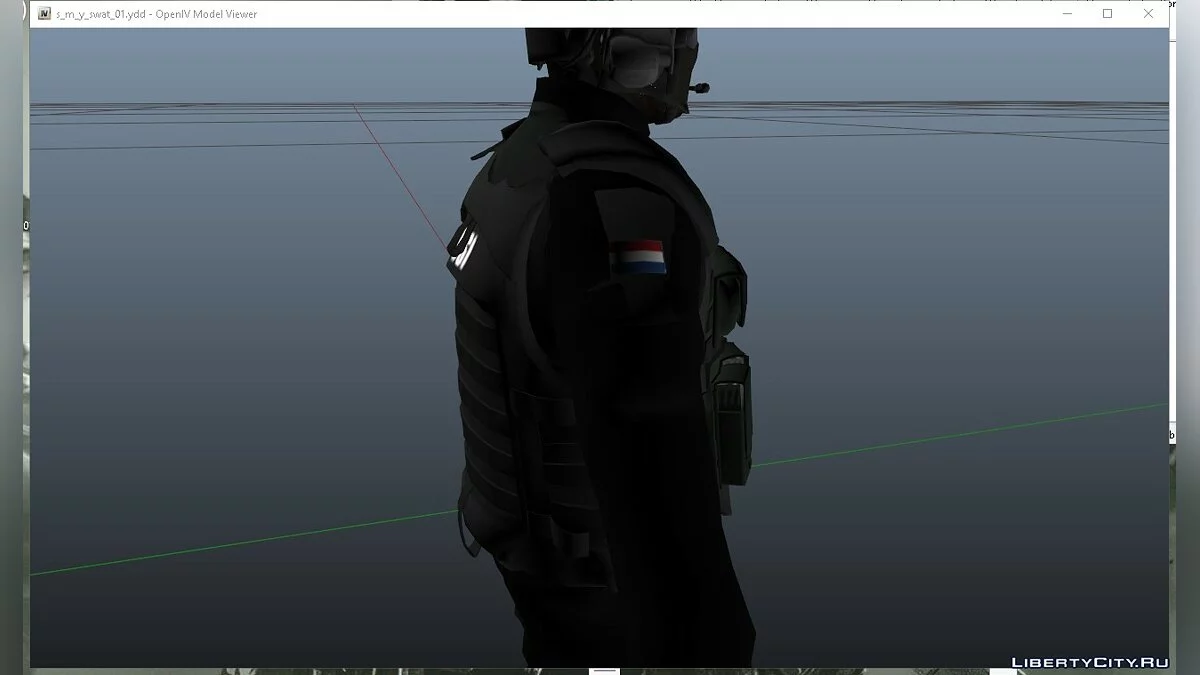This screenshot has height=675, width=1200.
Task: Click the OpenIV app icon in title bar
Action: [x=45, y=14]
